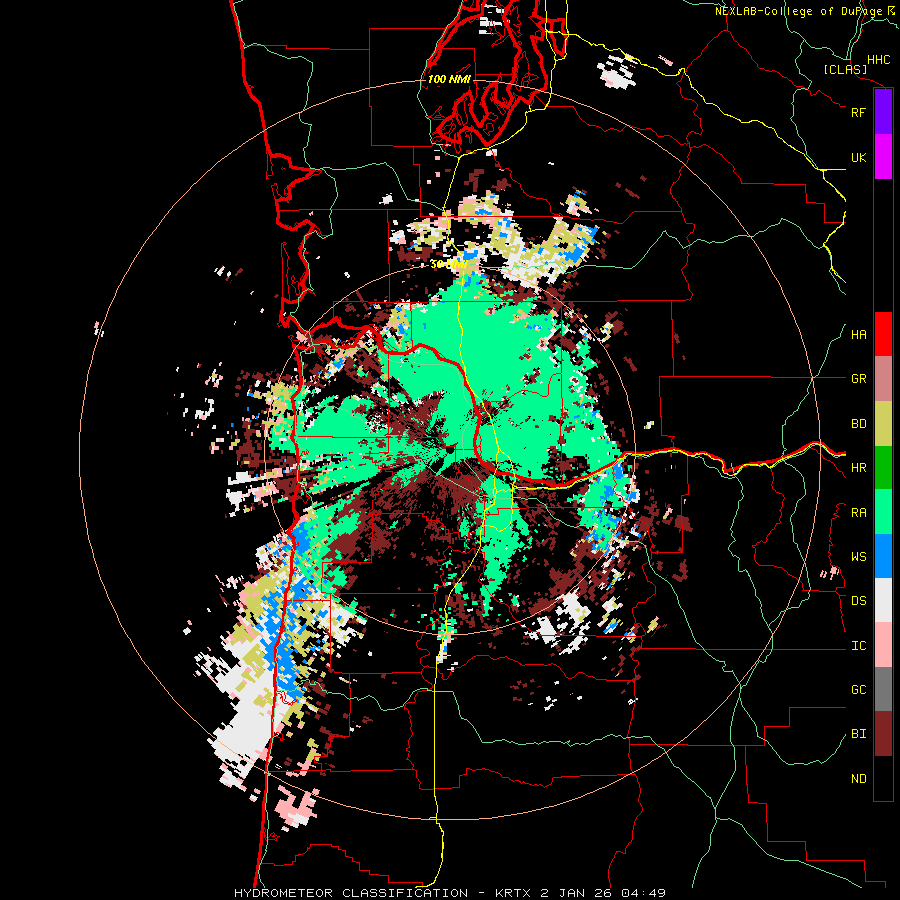Click the HHC product label

(879, 60)
